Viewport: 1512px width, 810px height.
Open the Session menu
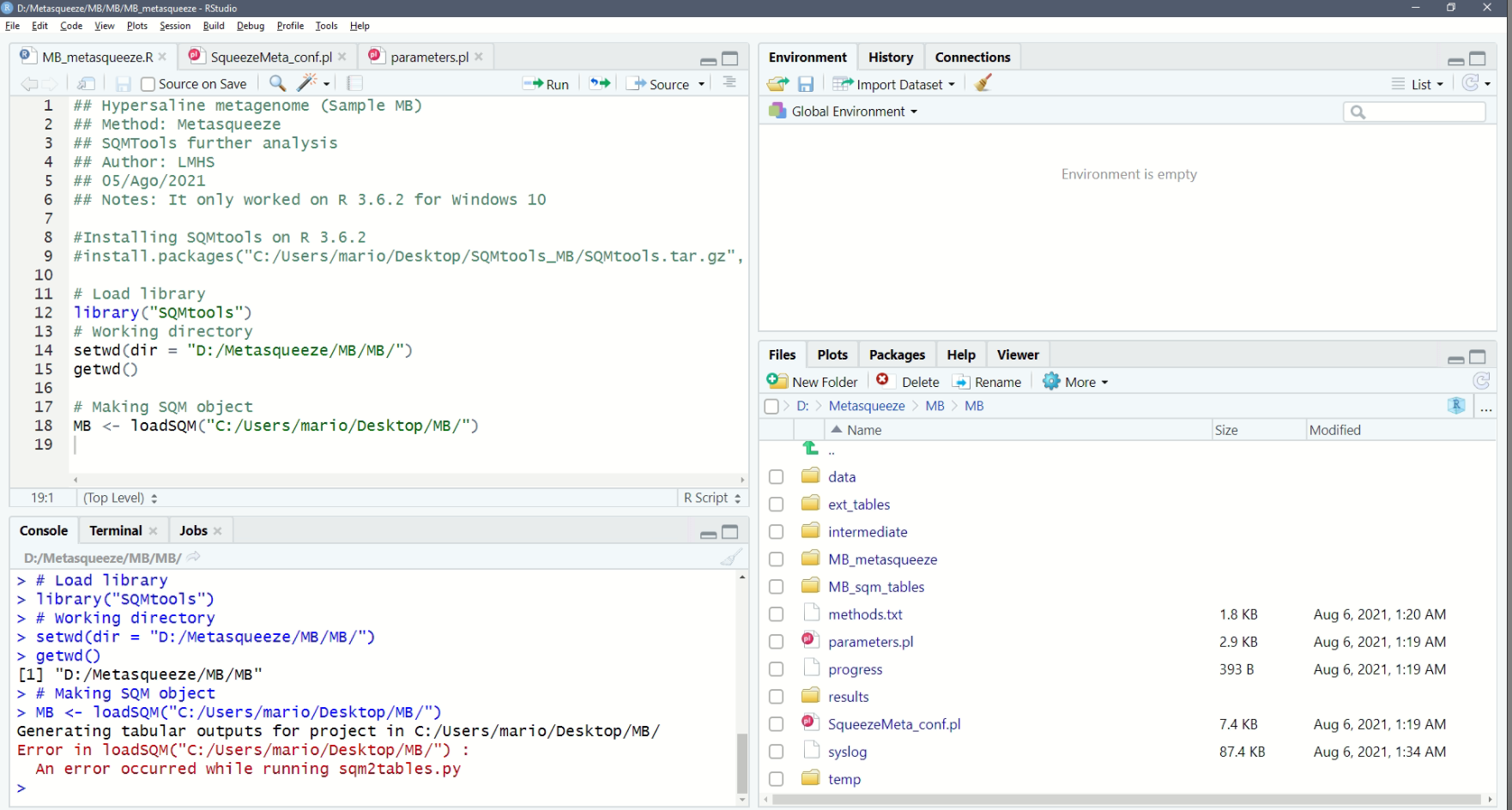click(174, 26)
